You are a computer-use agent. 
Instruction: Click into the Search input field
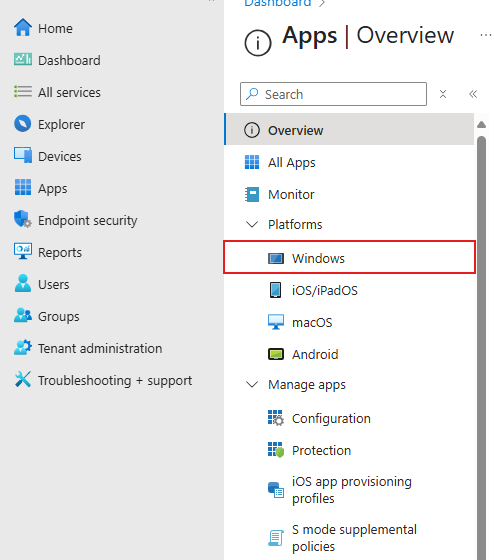point(333,94)
